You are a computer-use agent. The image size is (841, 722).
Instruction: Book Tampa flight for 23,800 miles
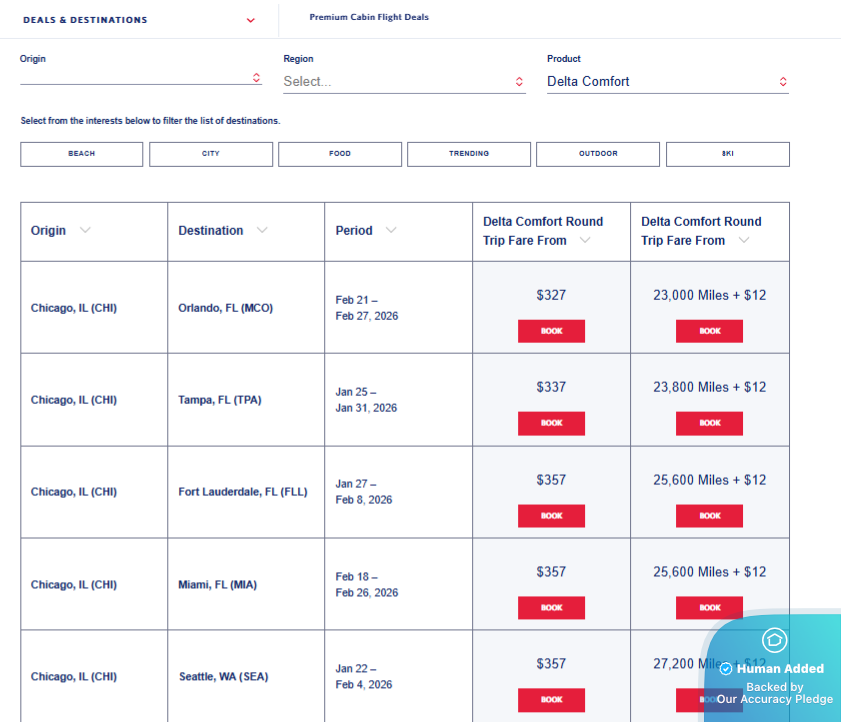(x=709, y=423)
